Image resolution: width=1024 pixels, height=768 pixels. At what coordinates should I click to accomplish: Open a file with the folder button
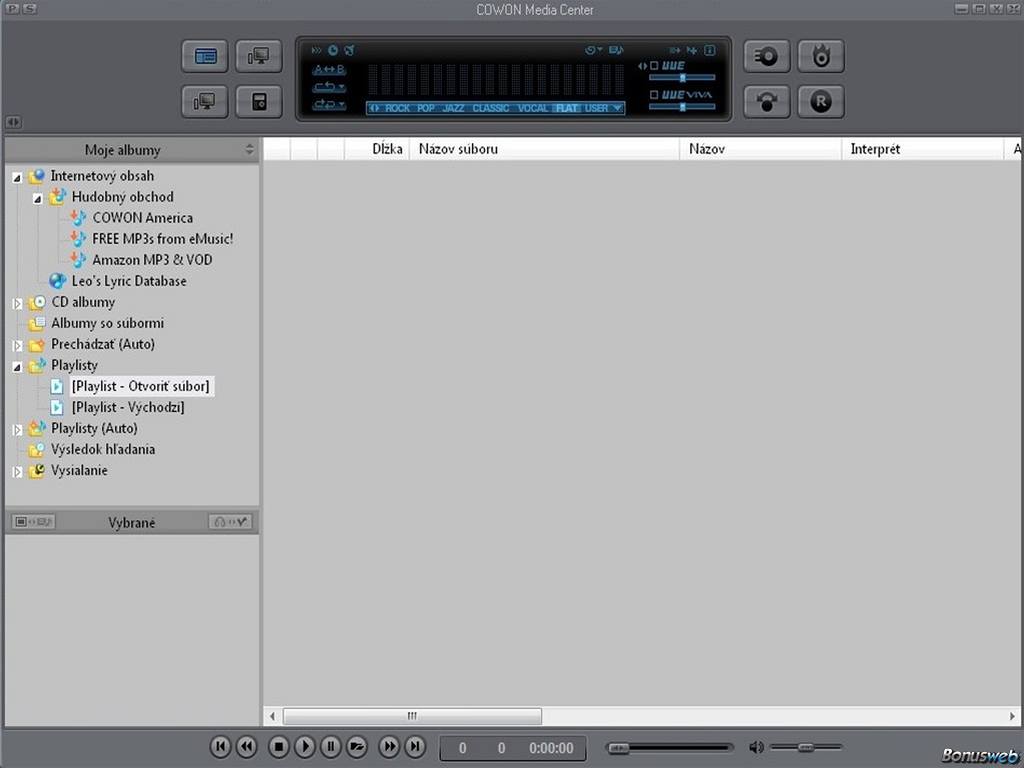point(357,746)
